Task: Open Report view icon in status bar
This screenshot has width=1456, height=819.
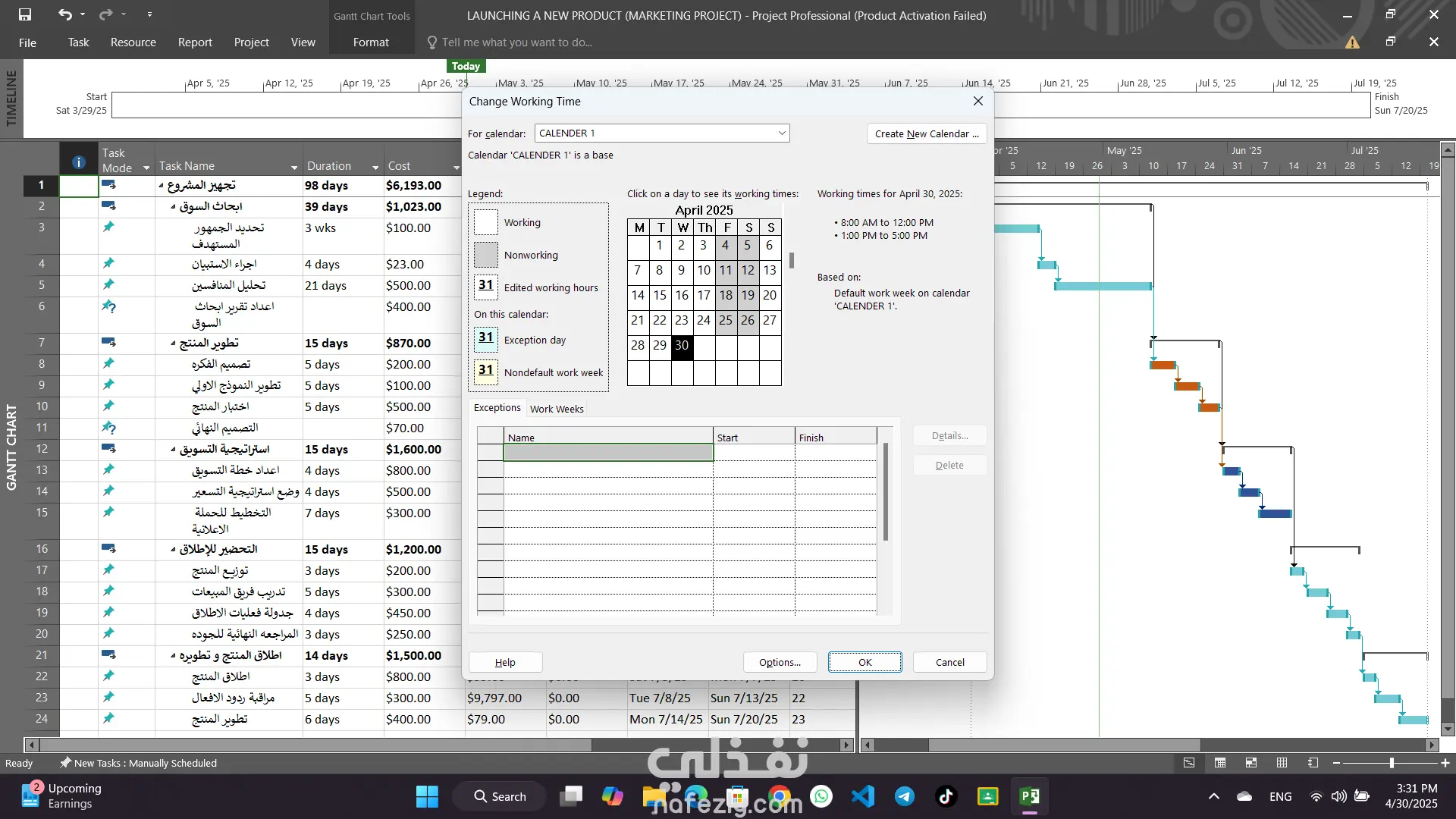Action: click(x=1313, y=763)
